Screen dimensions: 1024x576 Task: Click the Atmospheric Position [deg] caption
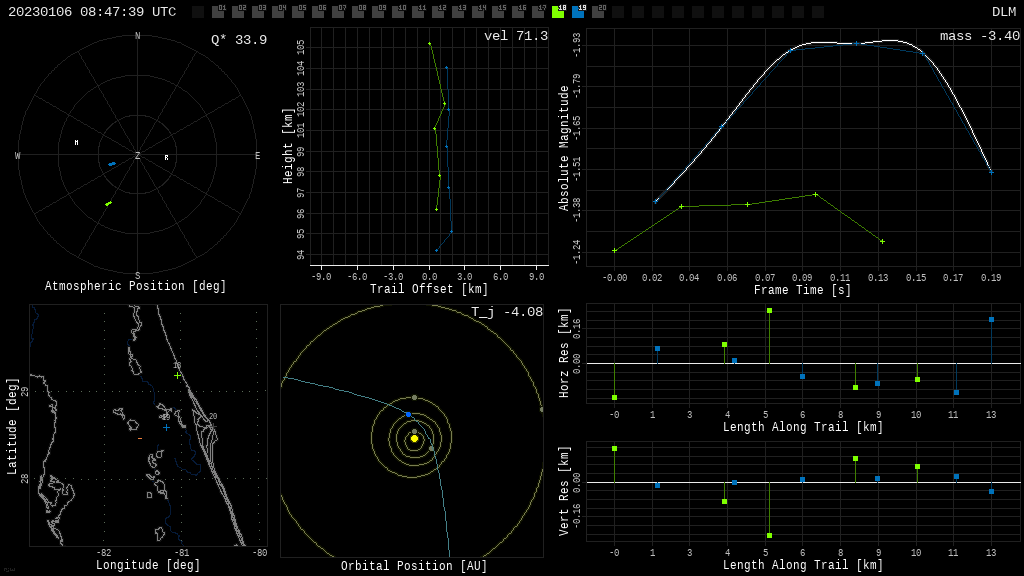[135, 286]
